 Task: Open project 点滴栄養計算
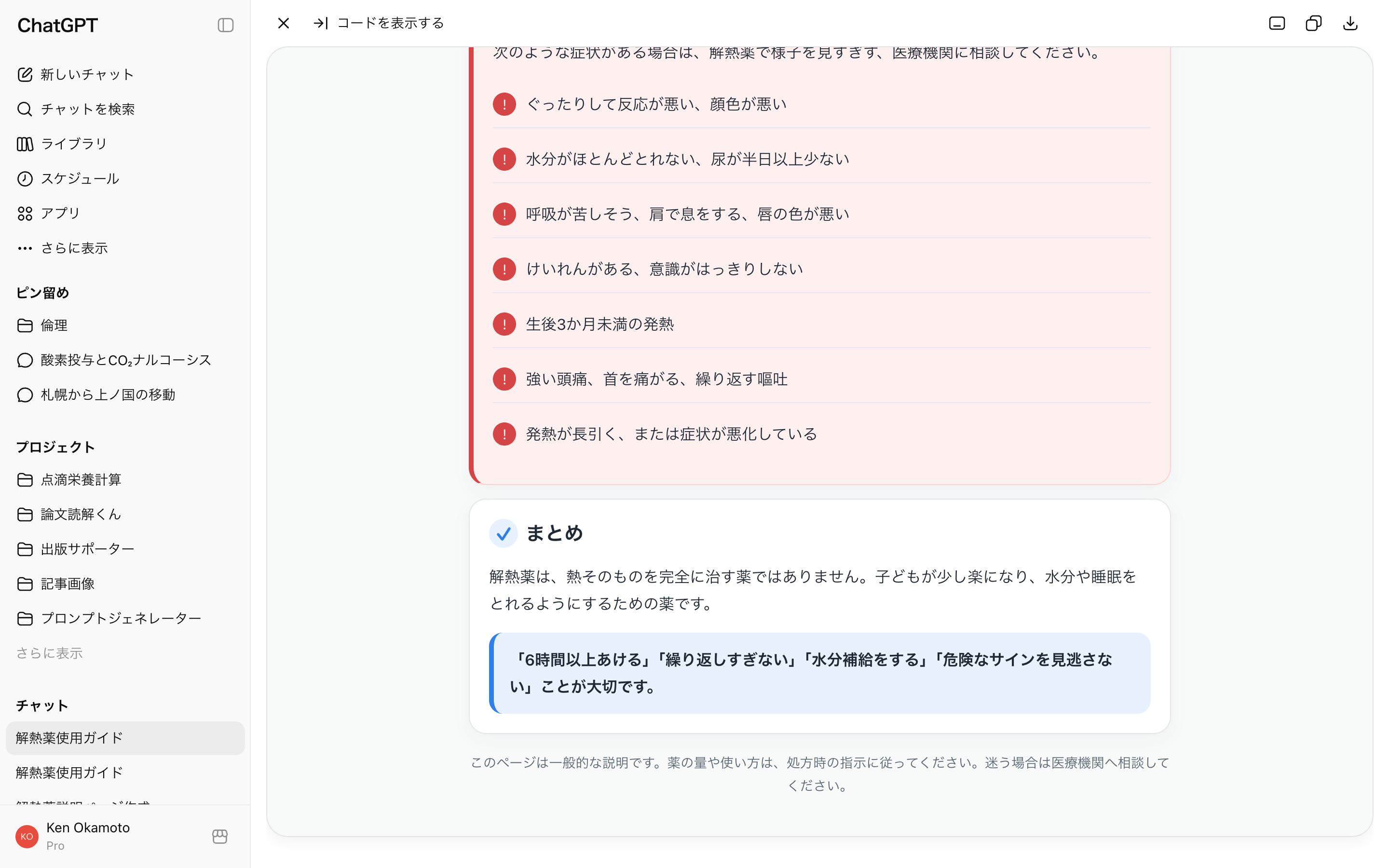click(125, 479)
